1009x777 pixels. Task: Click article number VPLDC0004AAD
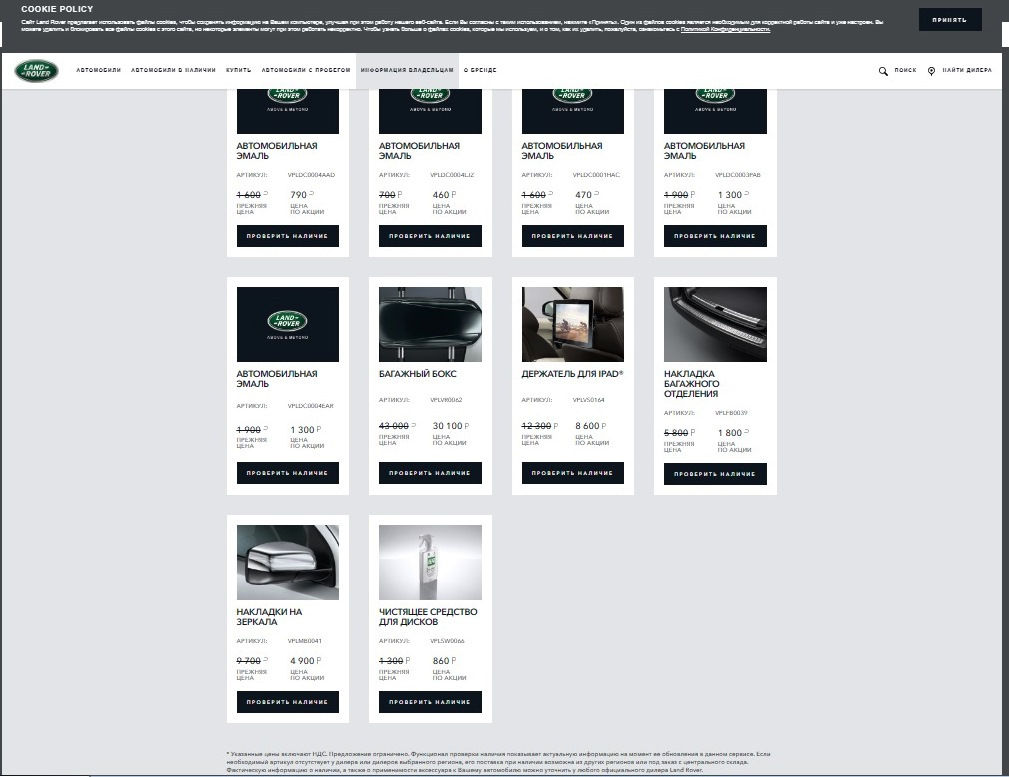(x=311, y=175)
